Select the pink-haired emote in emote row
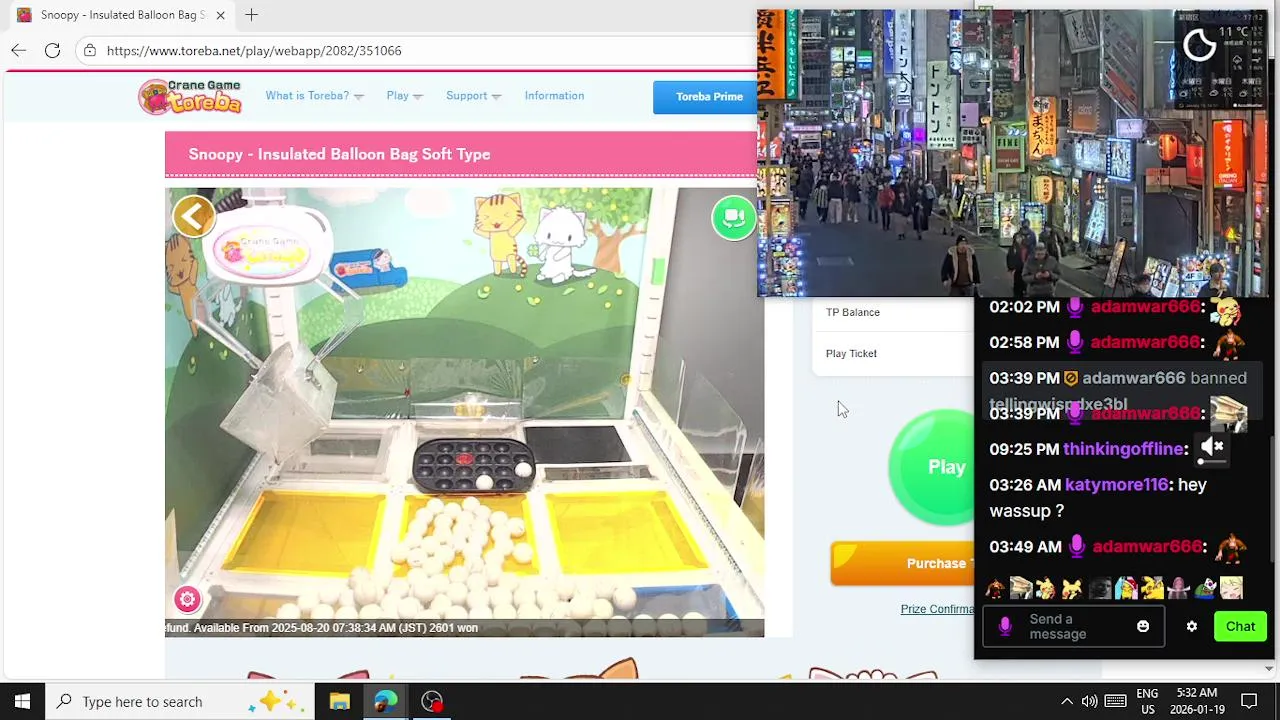The width and height of the screenshot is (1280, 720). click(1178, 588)
